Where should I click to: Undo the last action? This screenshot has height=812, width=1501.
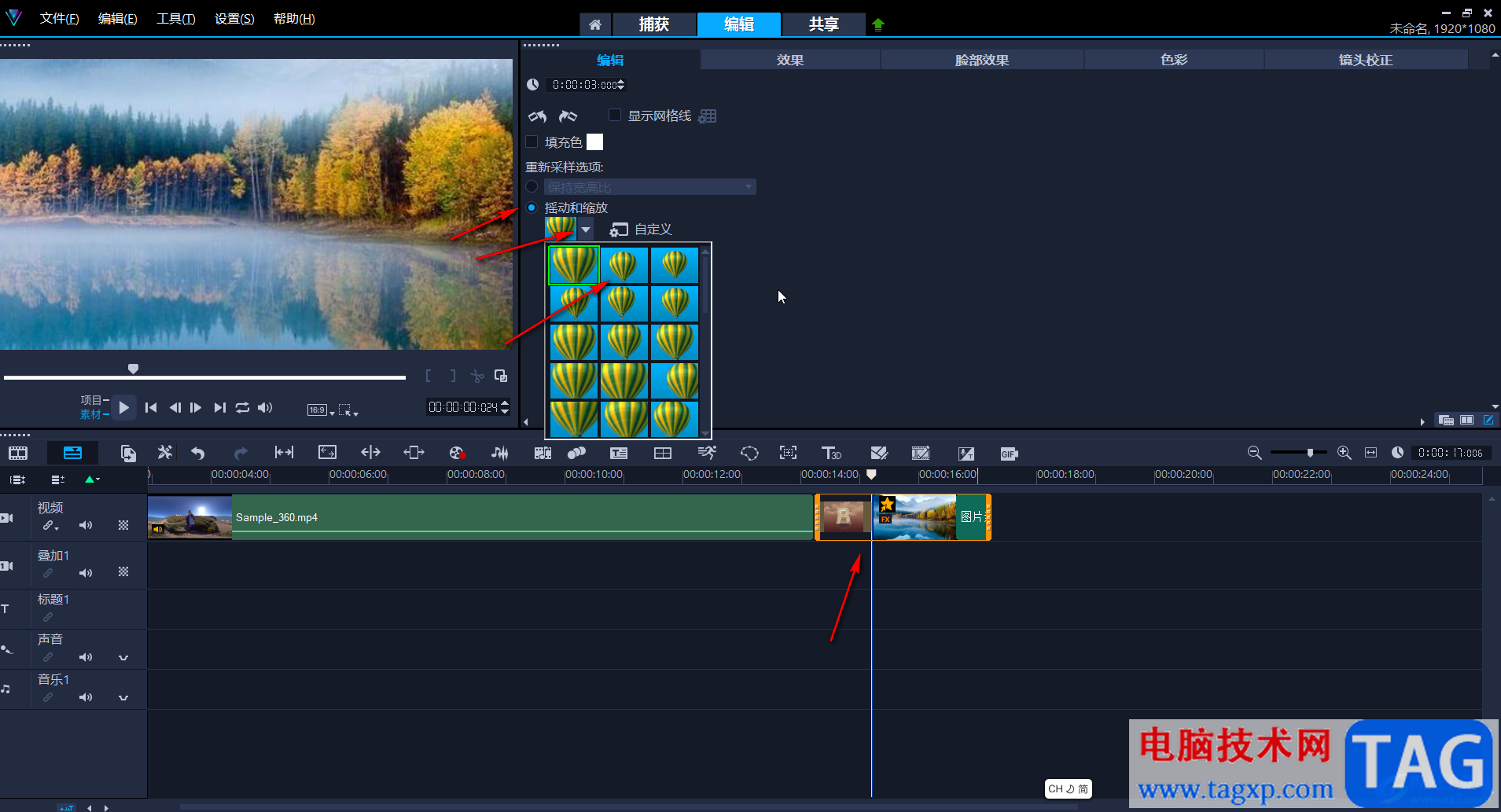tap(197, 453)
